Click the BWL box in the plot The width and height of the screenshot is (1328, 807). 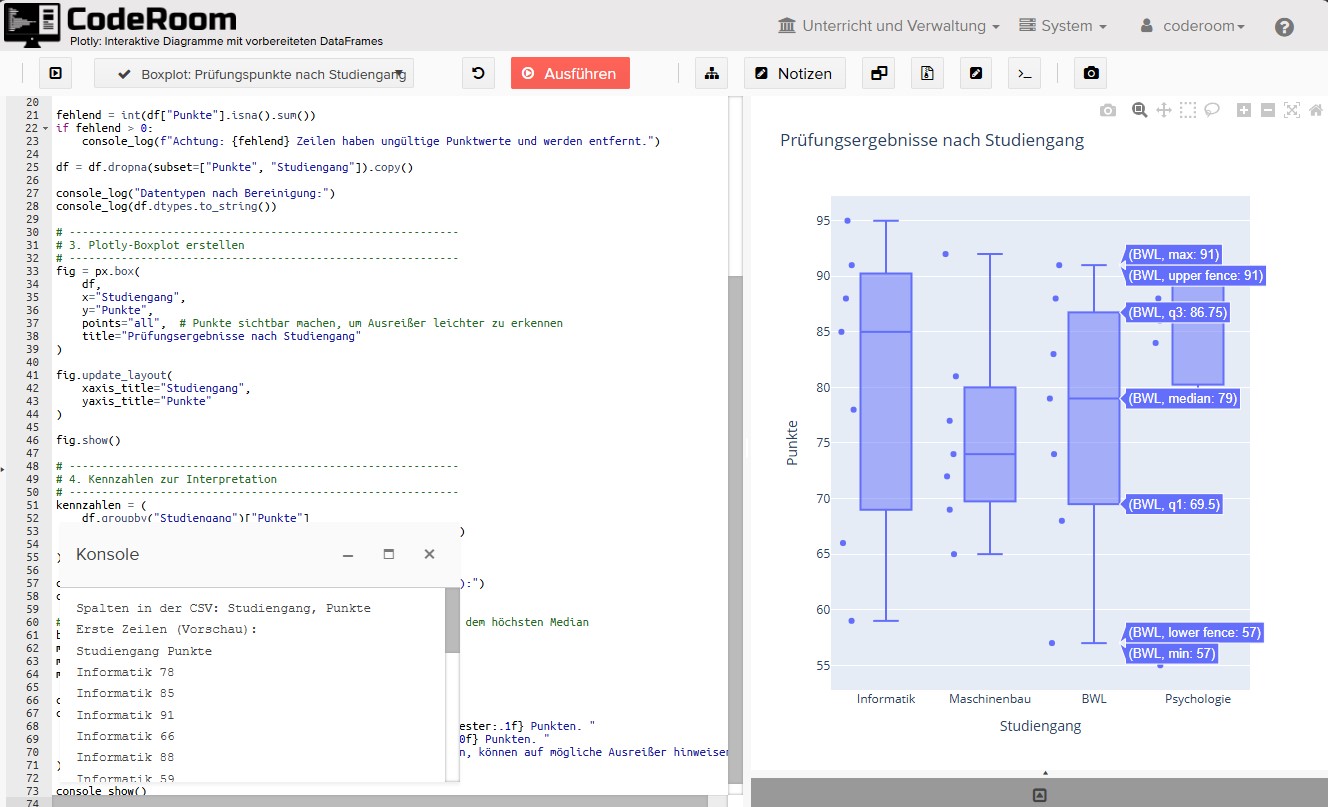pos(1094,408)
